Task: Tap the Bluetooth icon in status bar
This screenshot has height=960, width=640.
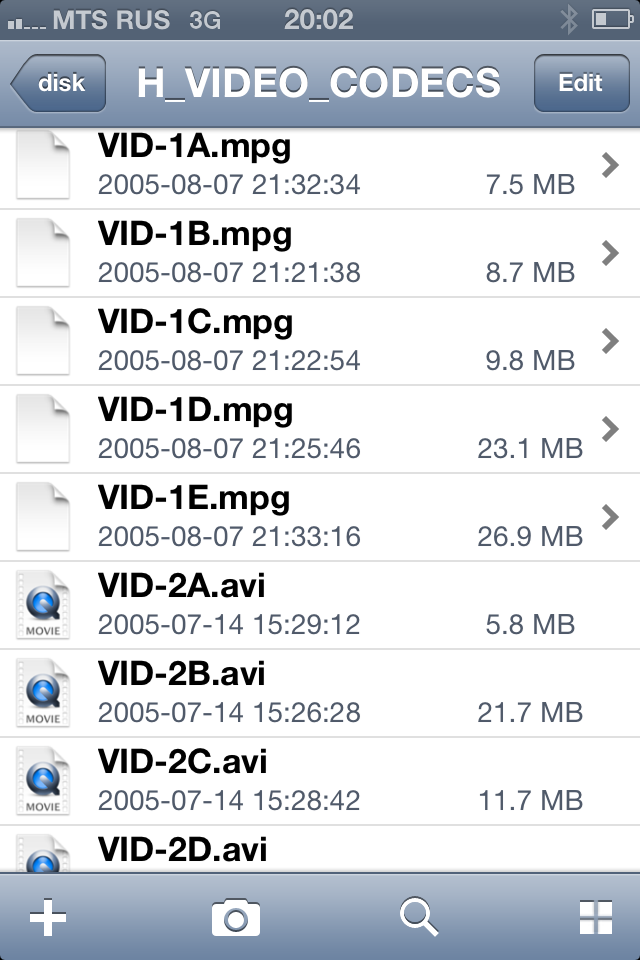Action: click(x=569, y=19)
